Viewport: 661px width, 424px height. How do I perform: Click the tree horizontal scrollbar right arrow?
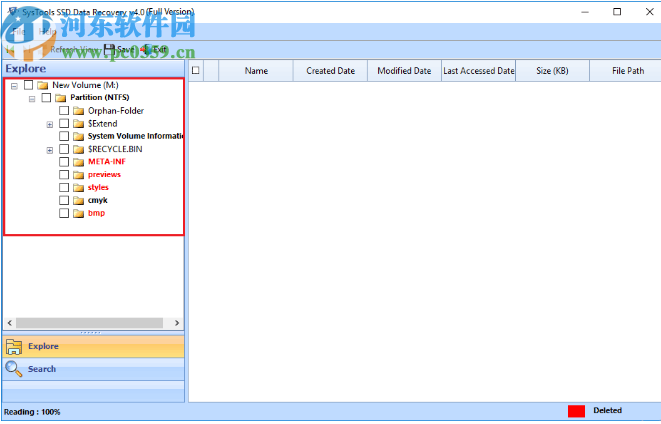(x=177, y=323)
